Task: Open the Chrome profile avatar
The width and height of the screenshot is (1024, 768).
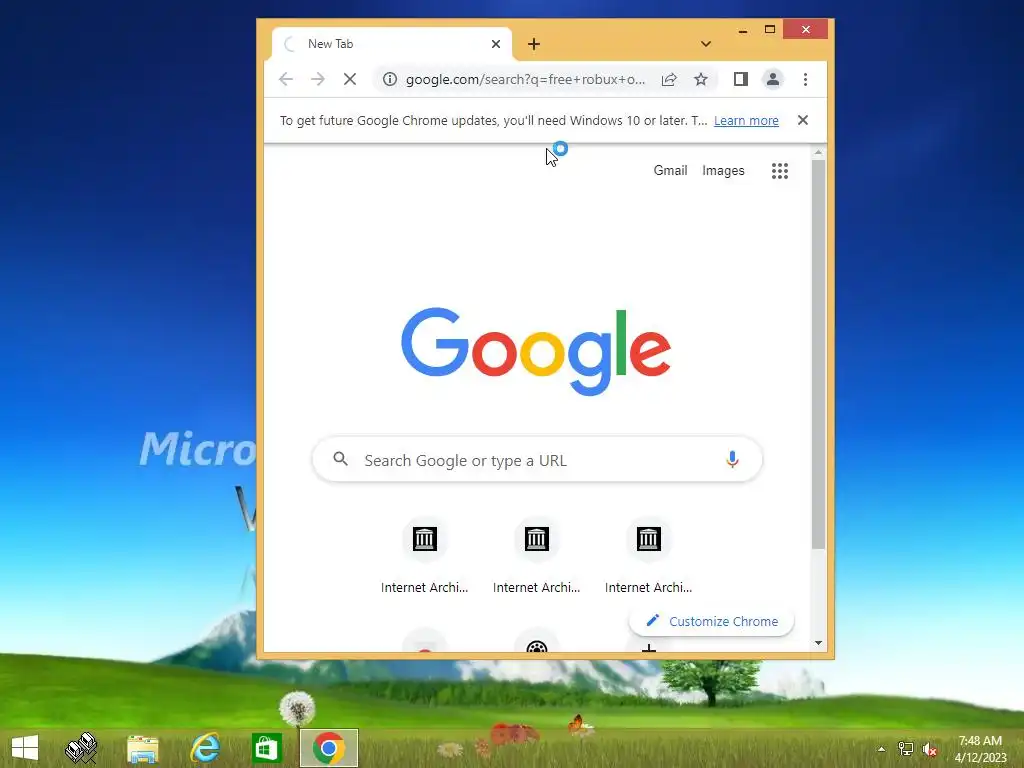Action: (x=773, y=80)
